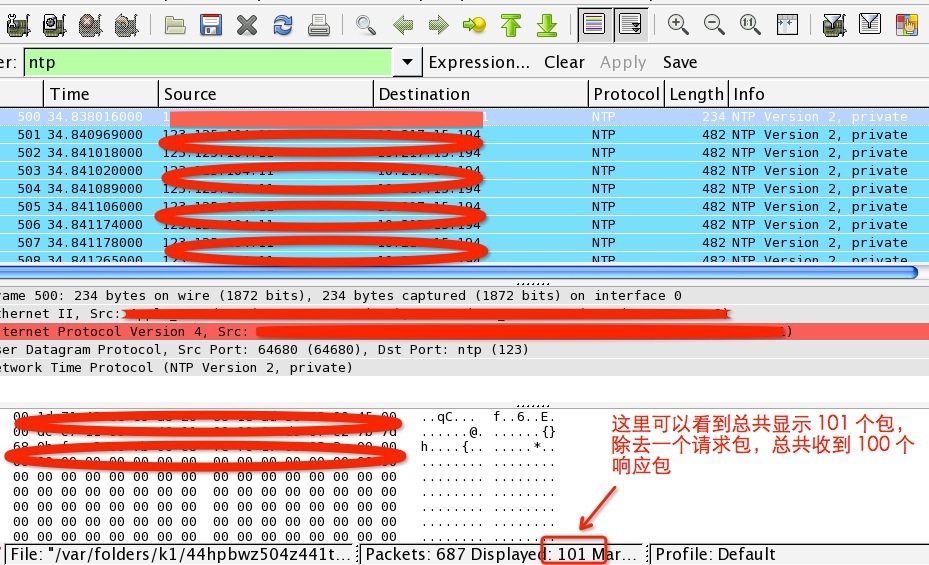Toggle auto scroll in live capture
The image size is (929, 565).
coord(629,25)
